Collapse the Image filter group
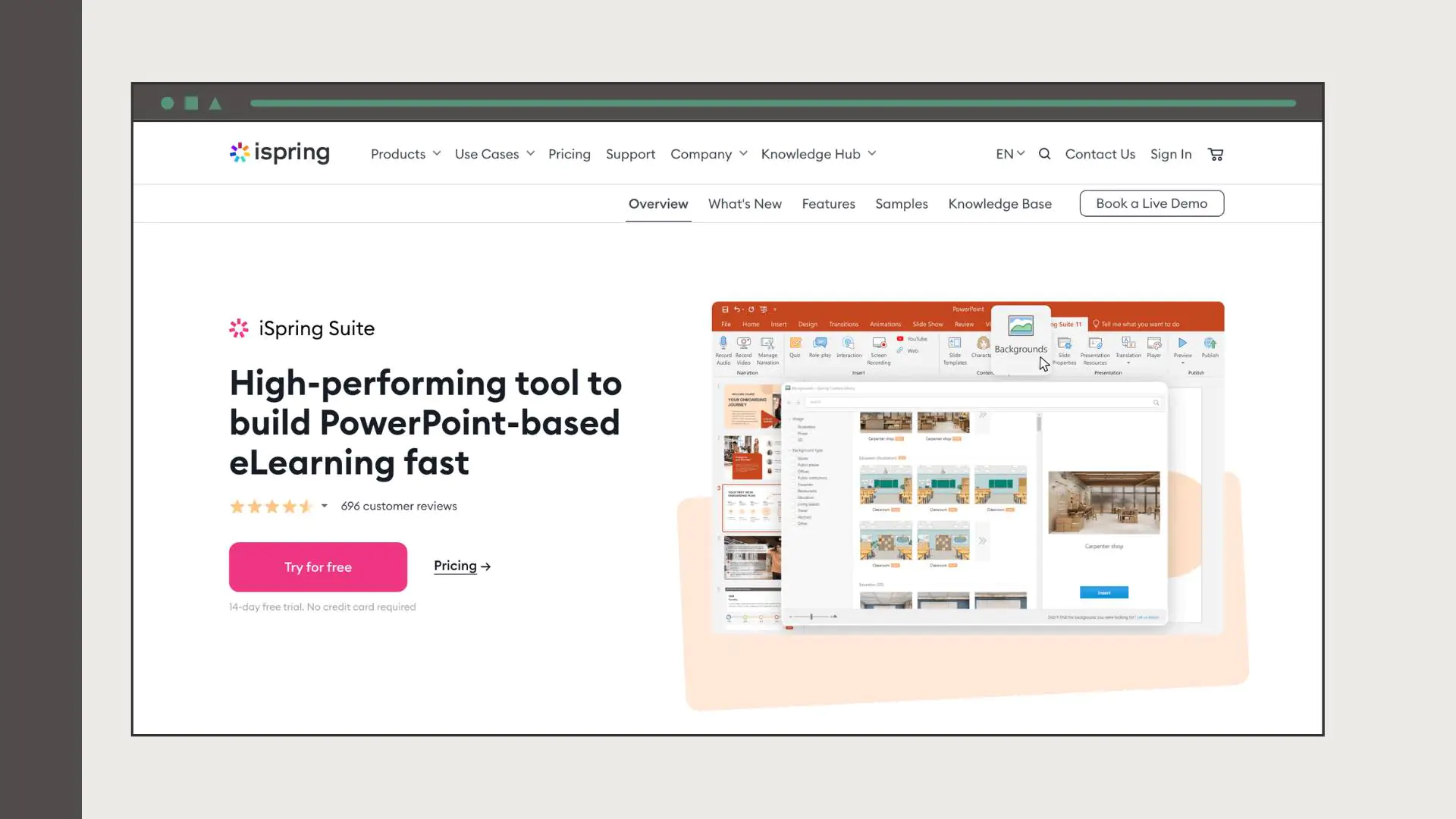The image size is (1456, 819). [789, 419]
